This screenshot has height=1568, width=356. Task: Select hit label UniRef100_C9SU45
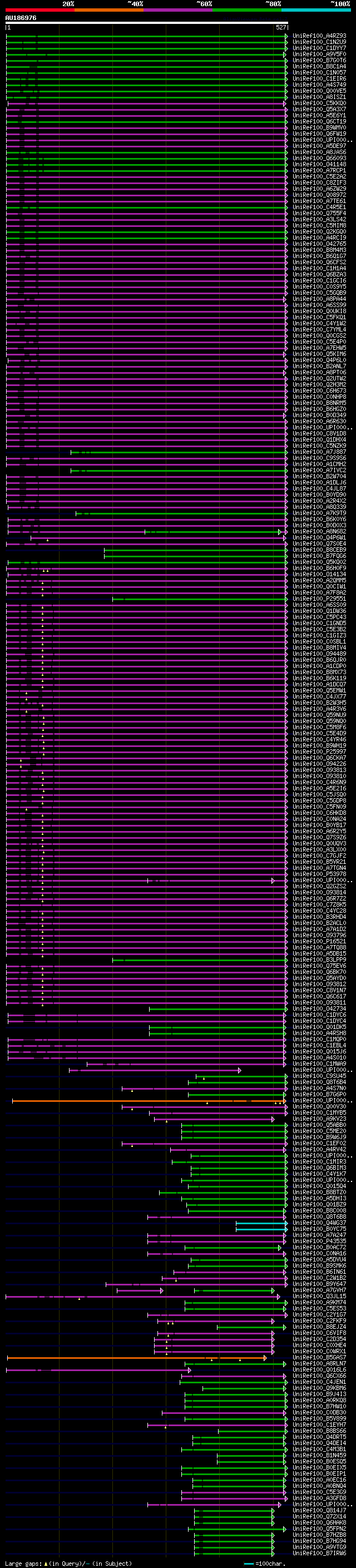tap(319, 1076)
